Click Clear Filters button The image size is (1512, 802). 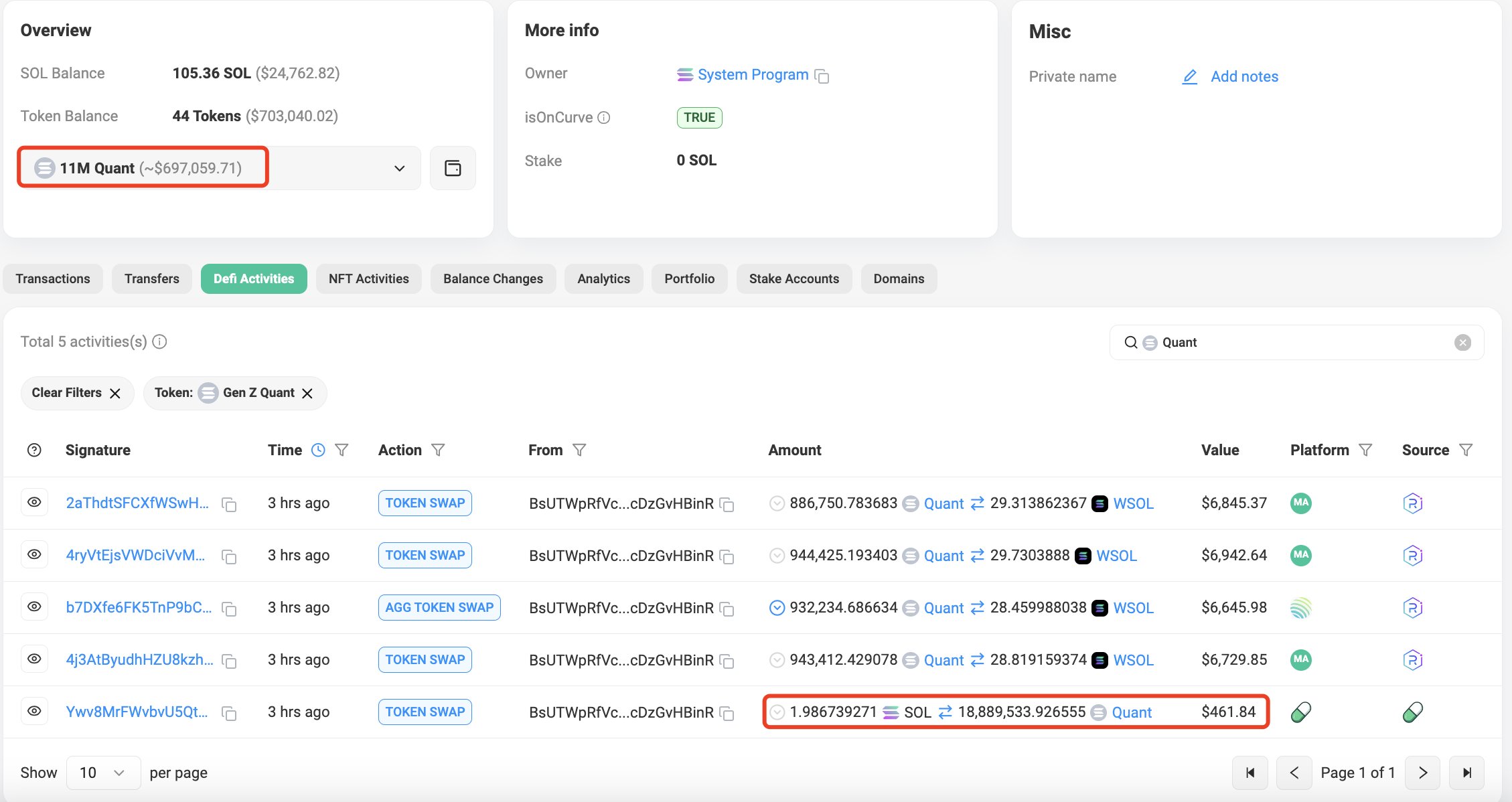75,393
